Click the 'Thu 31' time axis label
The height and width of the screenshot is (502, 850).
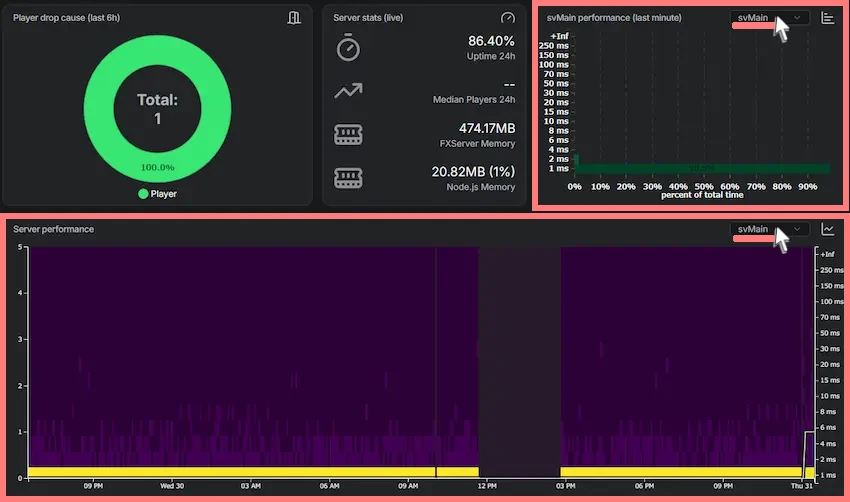801,486
